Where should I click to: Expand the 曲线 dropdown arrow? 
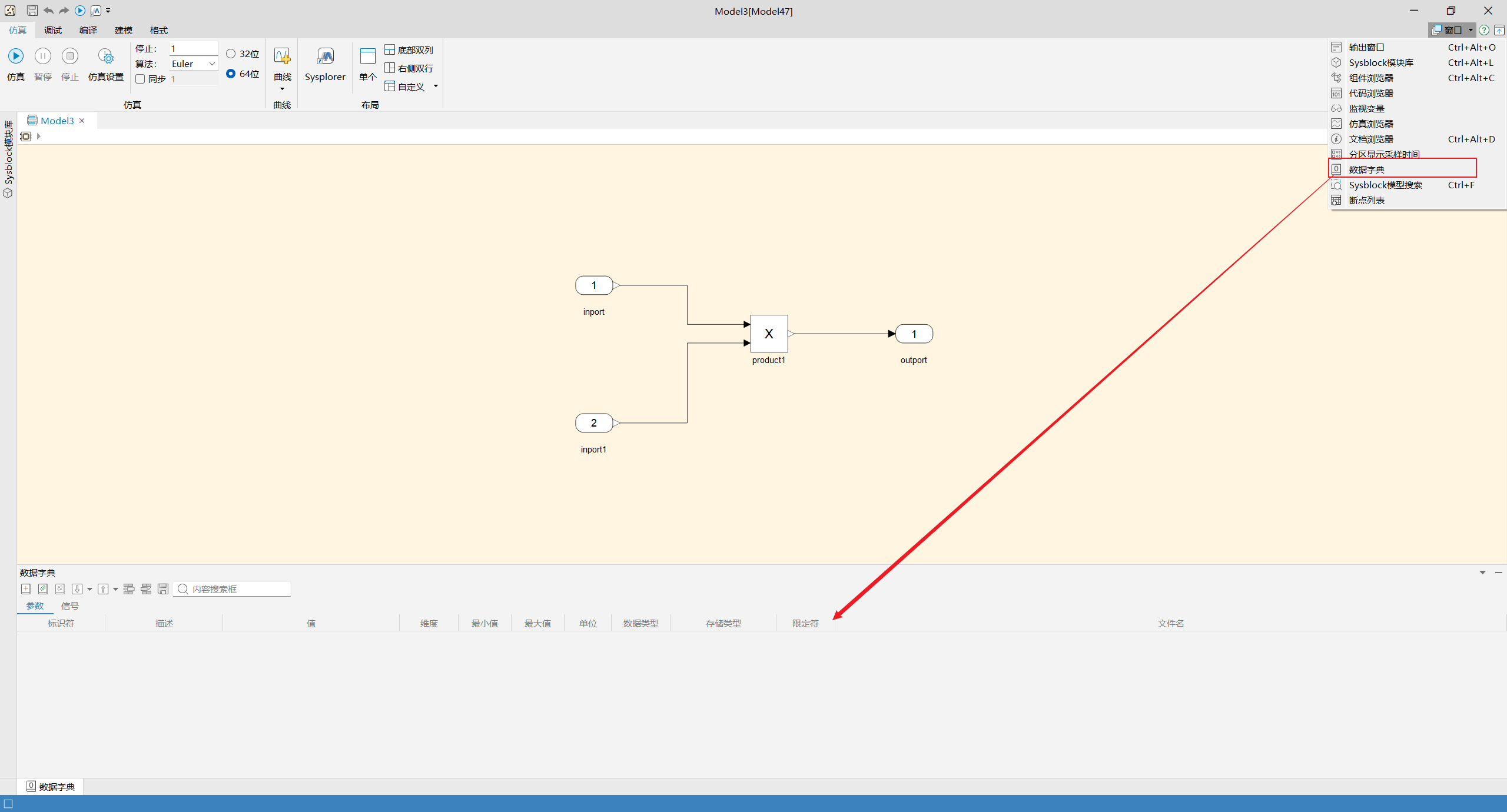[283, 89]
